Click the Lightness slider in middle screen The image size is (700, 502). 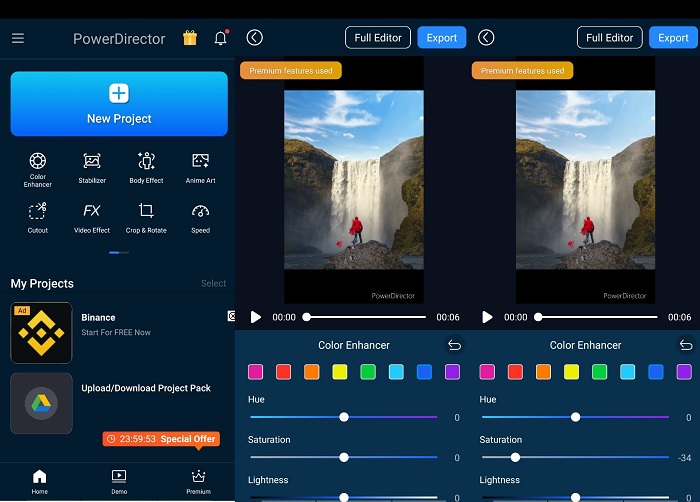click(344, 497)
